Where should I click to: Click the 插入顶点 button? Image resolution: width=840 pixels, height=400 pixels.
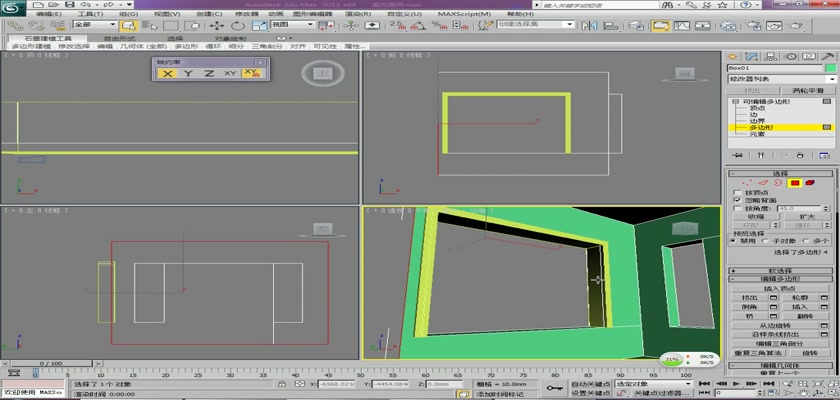pos(782,288)
